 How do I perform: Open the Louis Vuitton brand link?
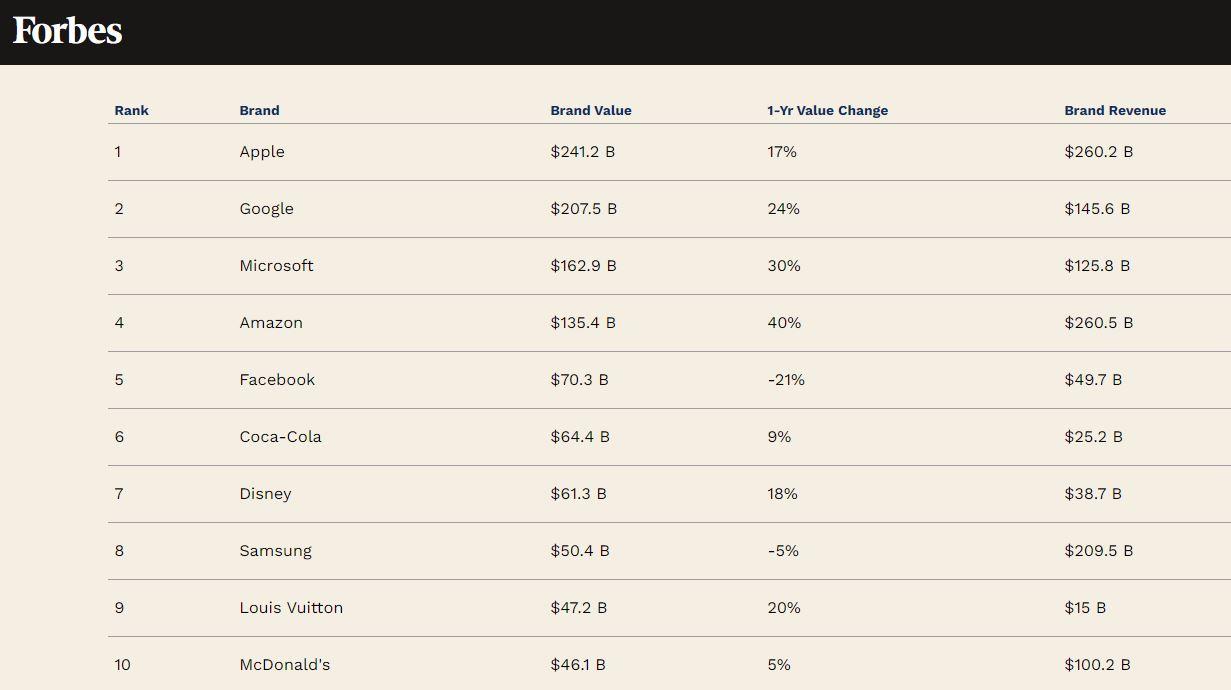click(291, 608)
